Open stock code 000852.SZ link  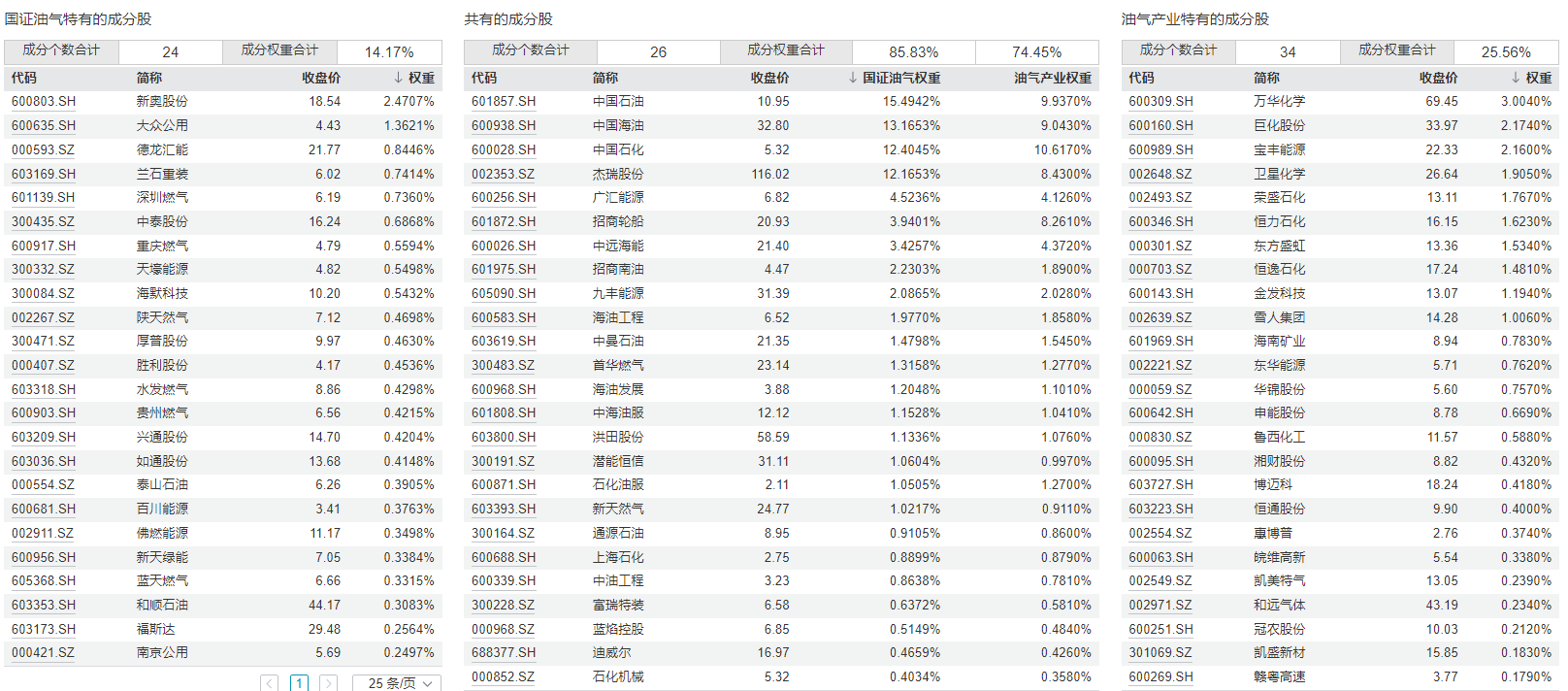click(504, 676)
